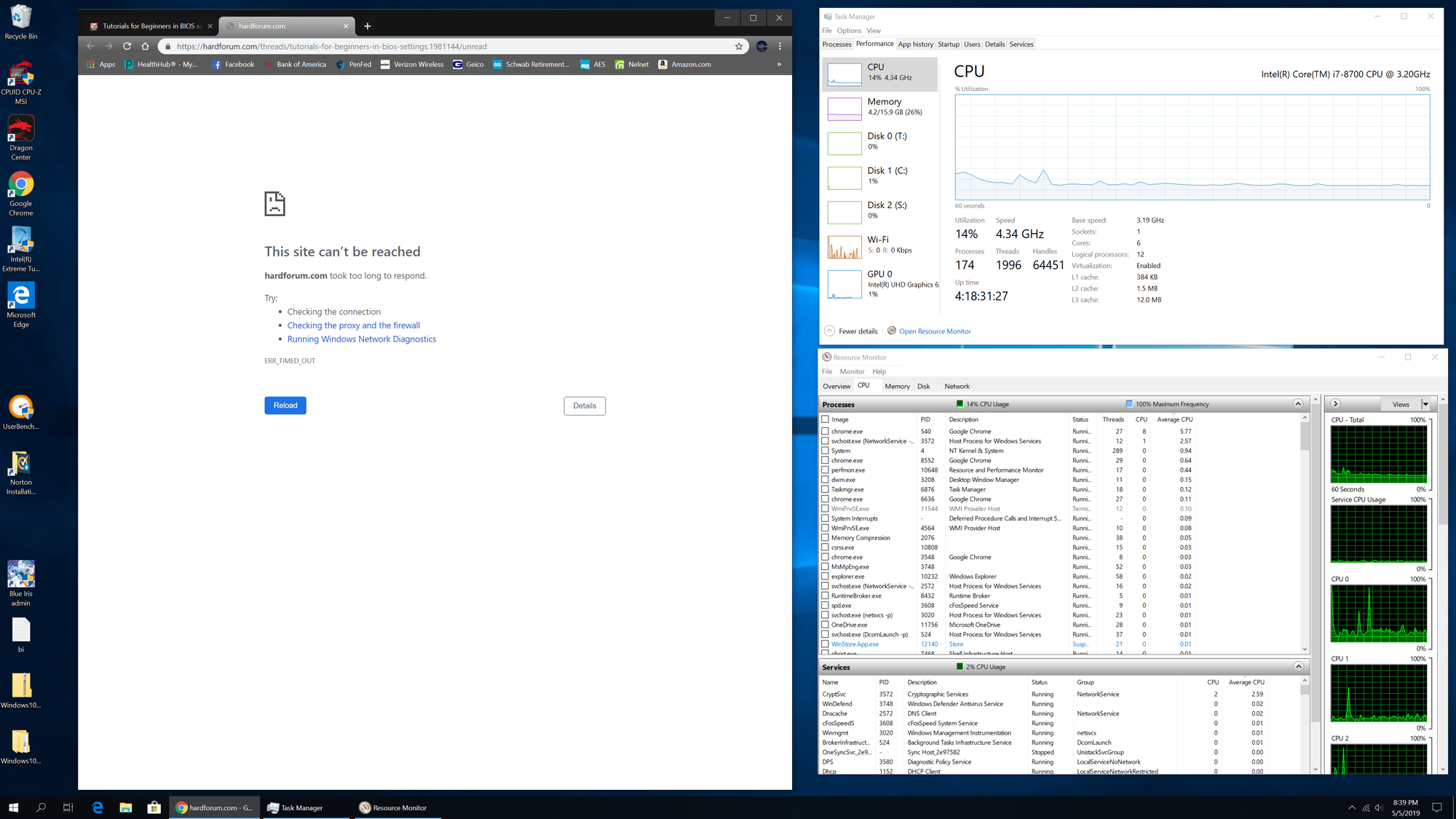The height and width of the screenshot is (819, 1456).
Task: Bookmark page with star icon
Action: tap(739, 46)
